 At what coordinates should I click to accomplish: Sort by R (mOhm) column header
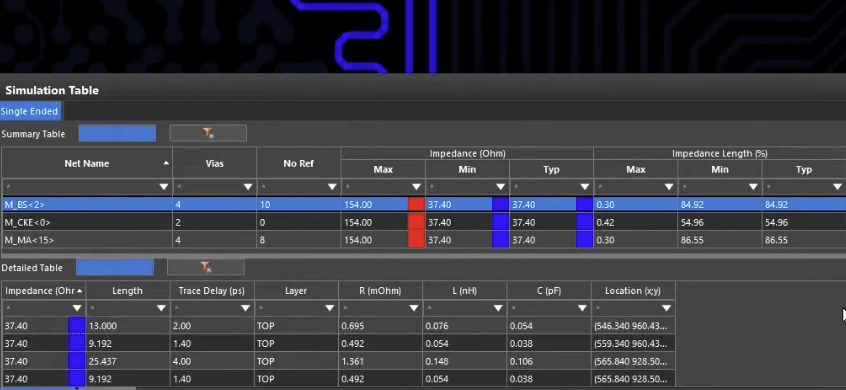point(380,291)
